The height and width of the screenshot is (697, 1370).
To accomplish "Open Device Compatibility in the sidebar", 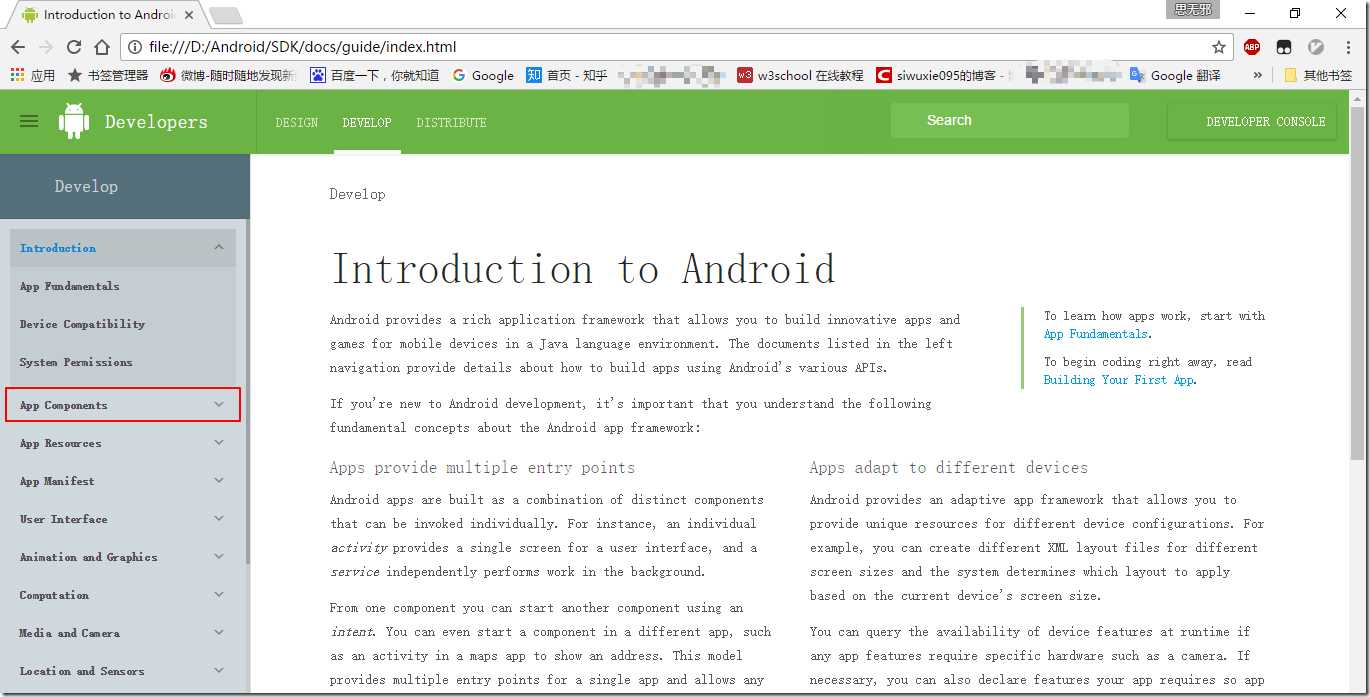I will click(x=83, y=324).
